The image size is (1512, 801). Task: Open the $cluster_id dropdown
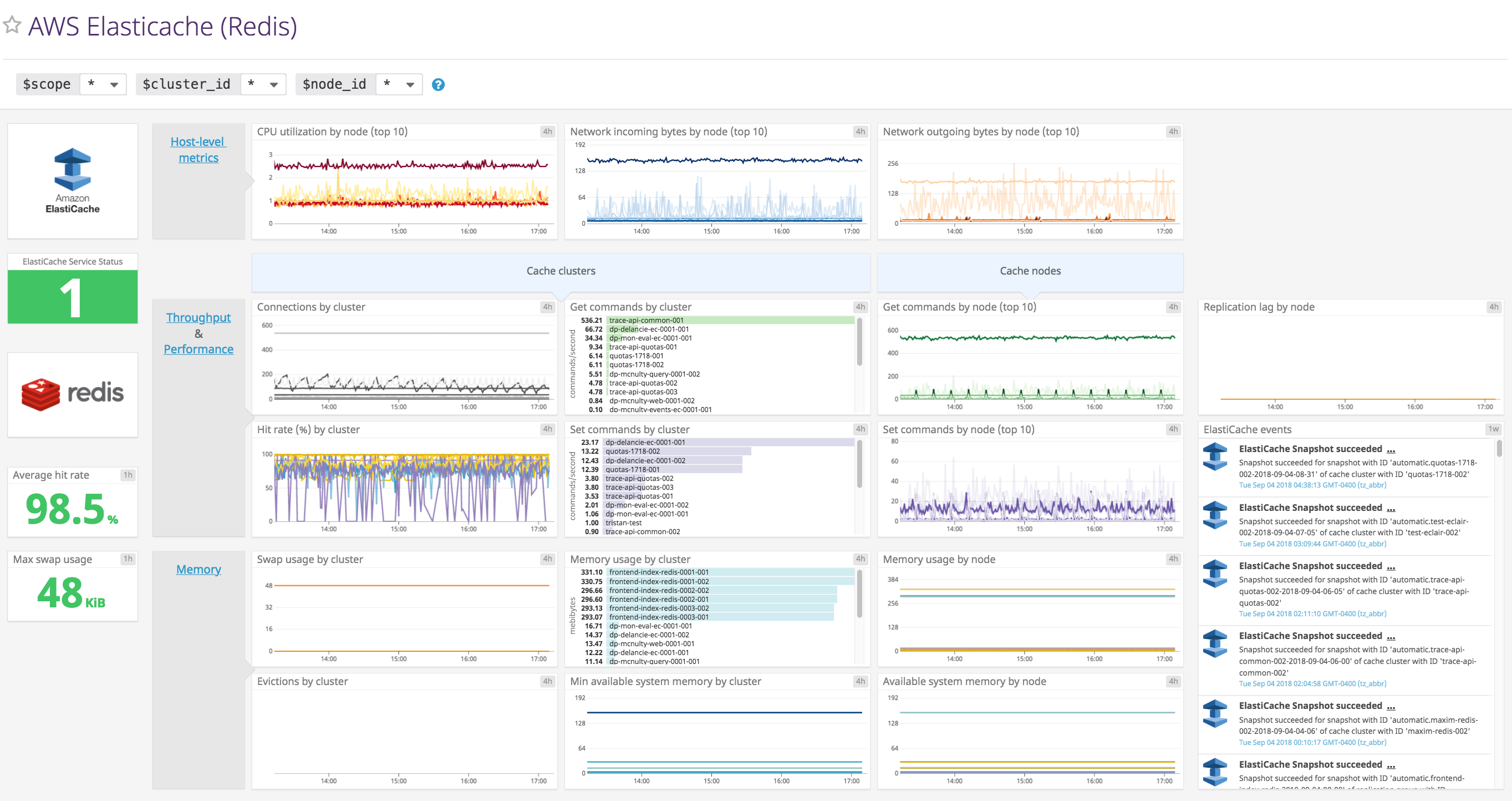262,84
